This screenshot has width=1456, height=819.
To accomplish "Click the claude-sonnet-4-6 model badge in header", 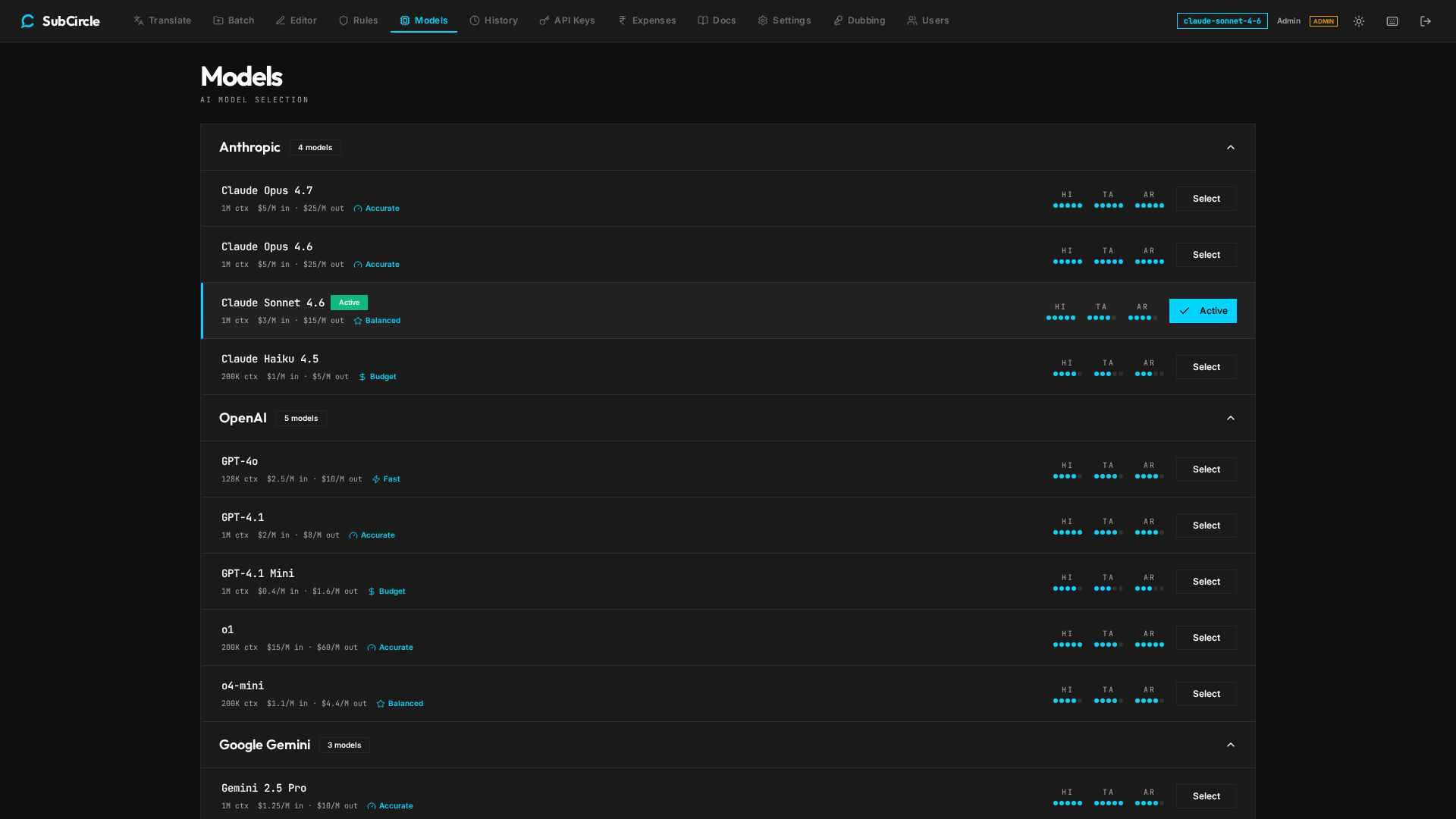I will coord(1222,21).
